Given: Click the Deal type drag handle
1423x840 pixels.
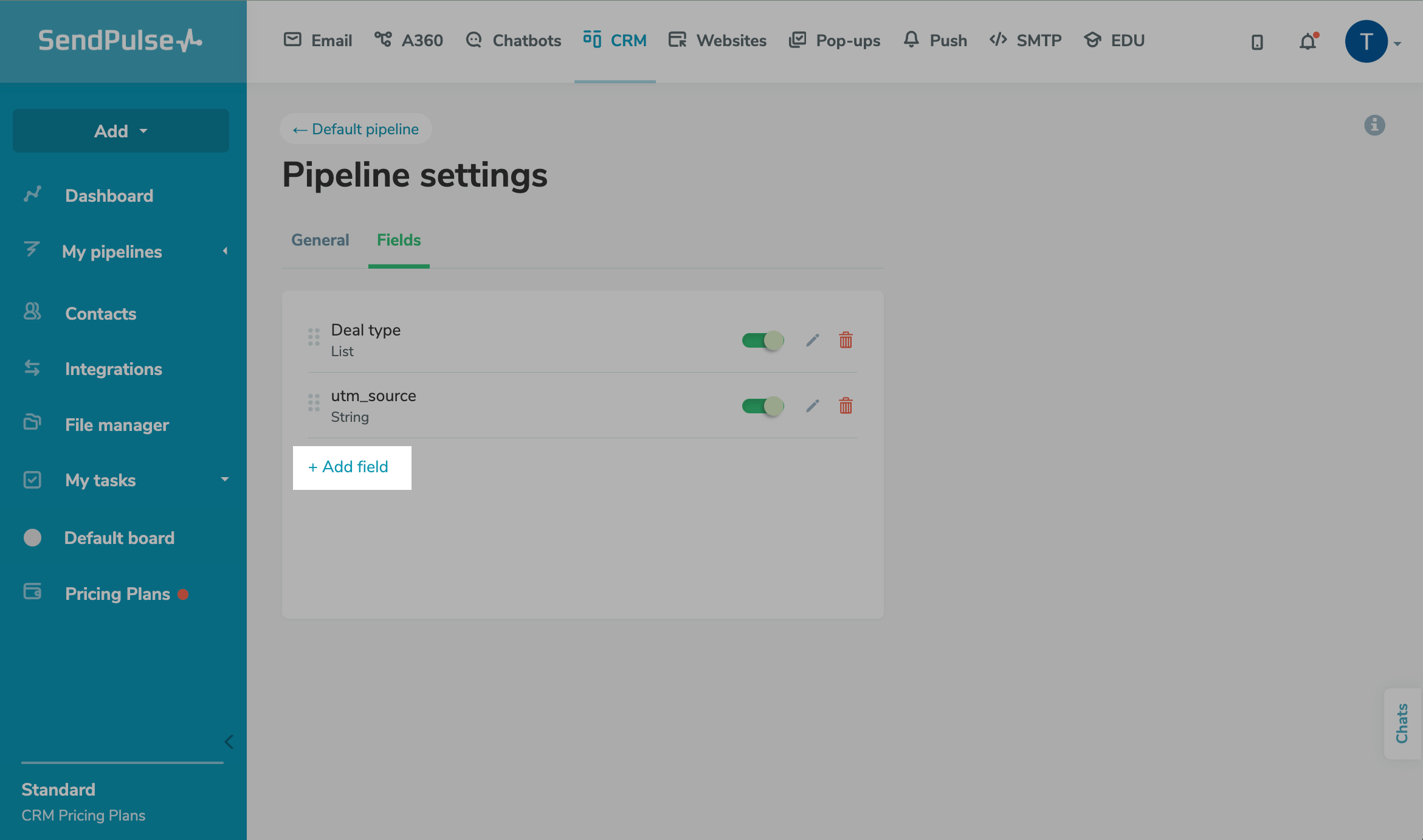Looking at the screenshot, I should pos(314,337).
